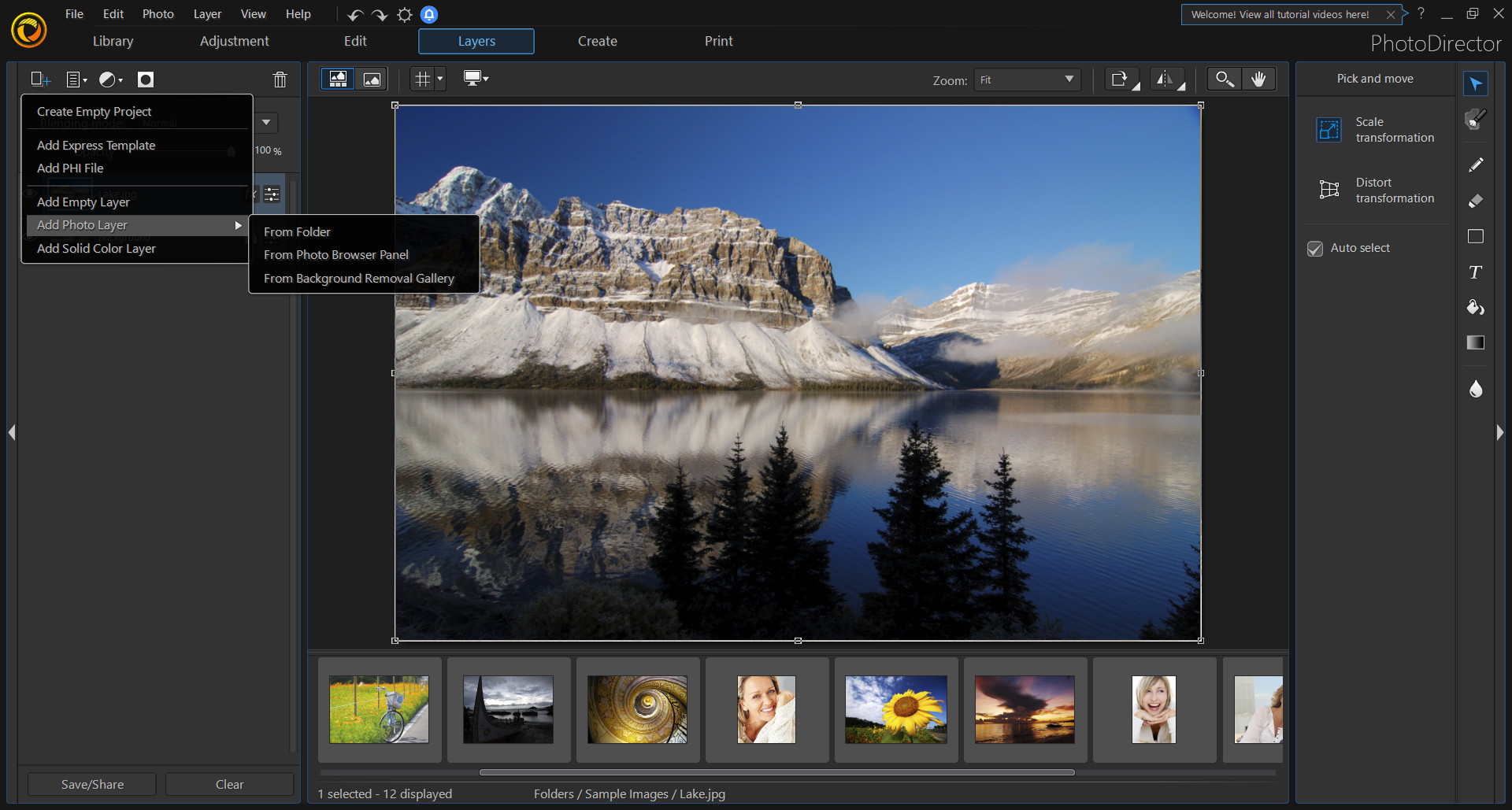1512x810 pixels.
Task: Select the Rectangle shape tool
Action: [x=1477, y=236]
